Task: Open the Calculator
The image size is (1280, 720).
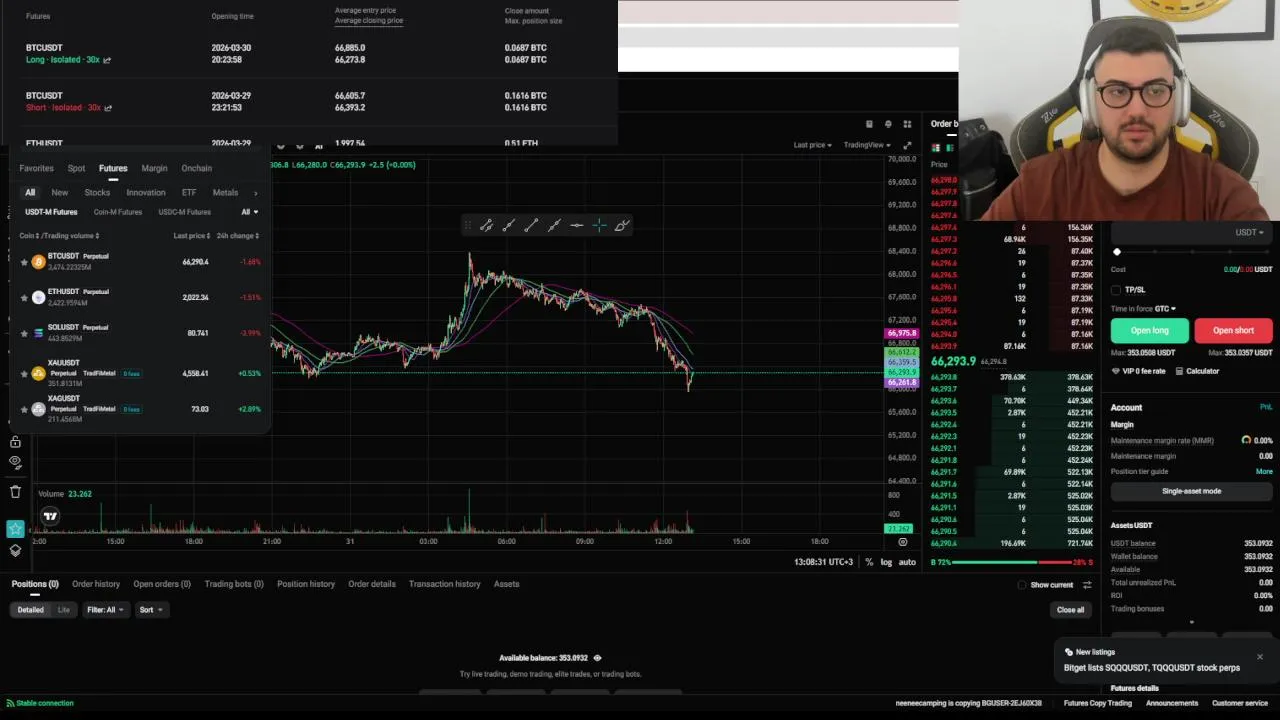Action: [1196, 371]
